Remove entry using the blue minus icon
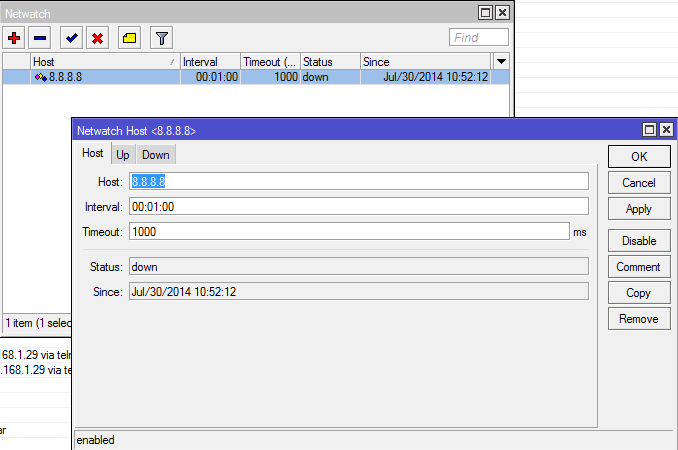 click(40, 38)
